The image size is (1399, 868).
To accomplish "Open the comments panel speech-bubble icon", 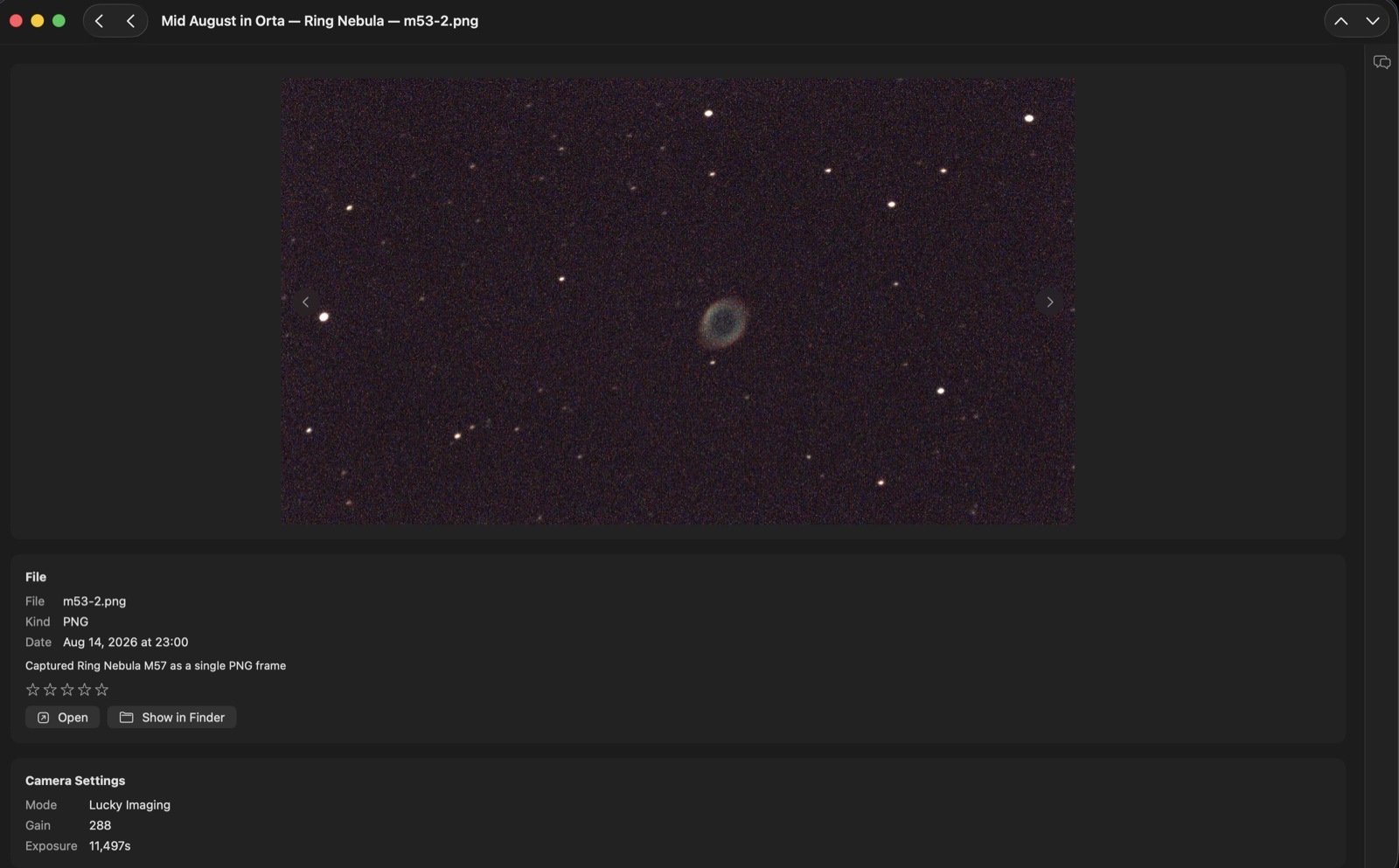I will [1382, 62].
